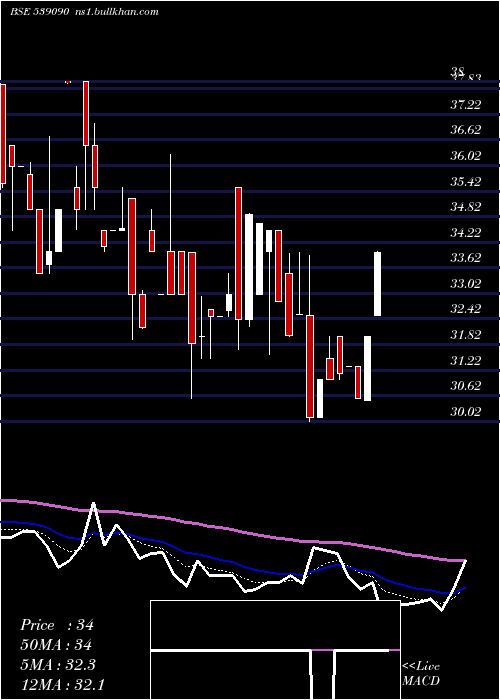Click the 32.42 price axis label

(x=466, y=309)
